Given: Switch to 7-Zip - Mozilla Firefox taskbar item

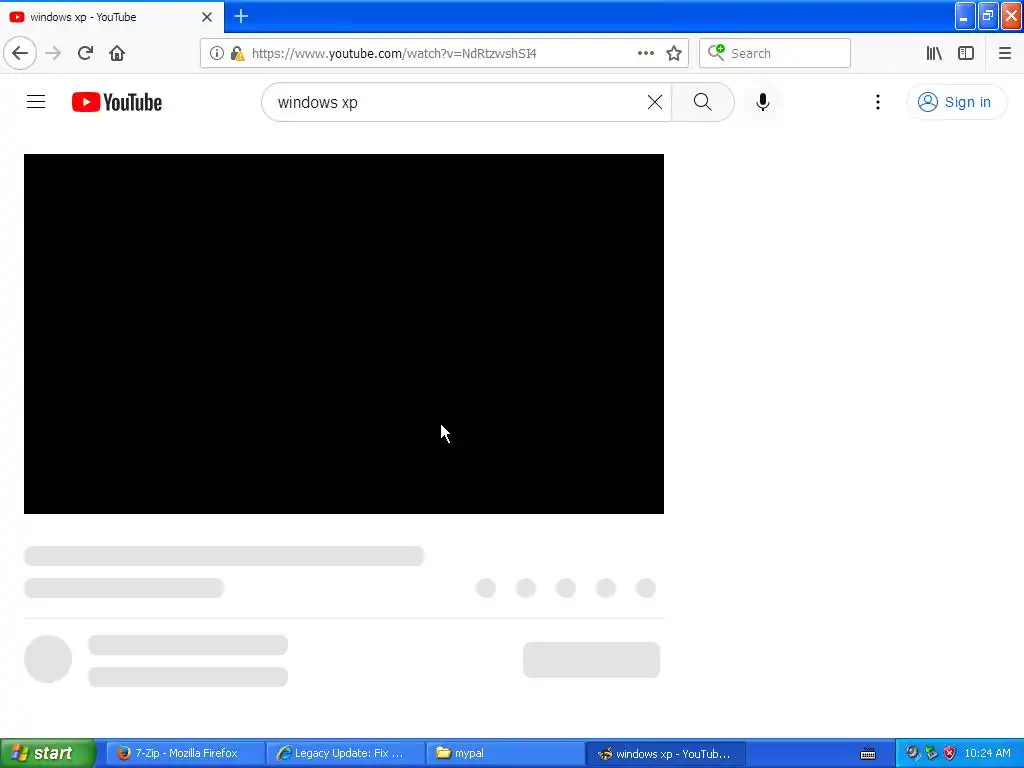Looking at the screenshot, I should click(185, 753).
